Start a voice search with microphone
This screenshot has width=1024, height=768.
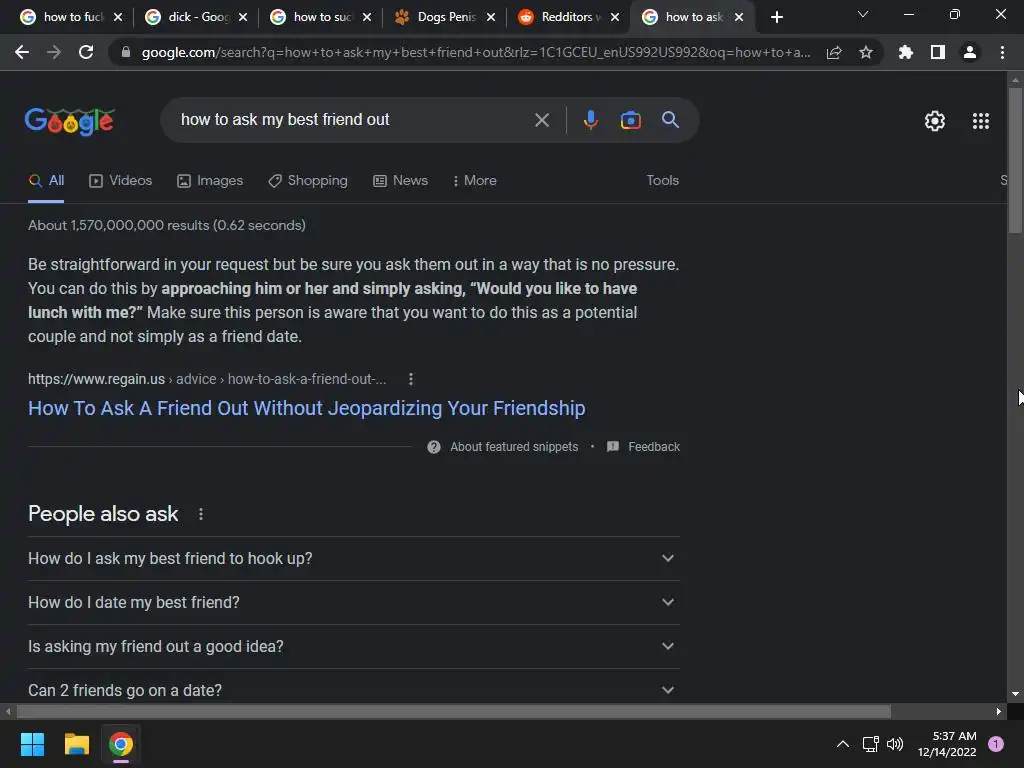[590, 120]
